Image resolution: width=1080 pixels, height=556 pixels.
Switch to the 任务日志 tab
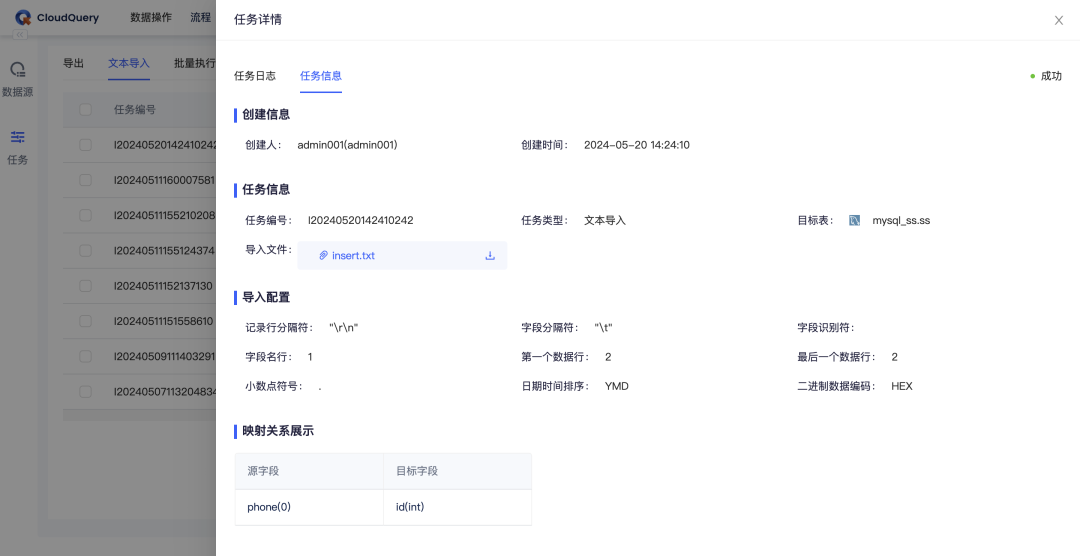point(255,76)
